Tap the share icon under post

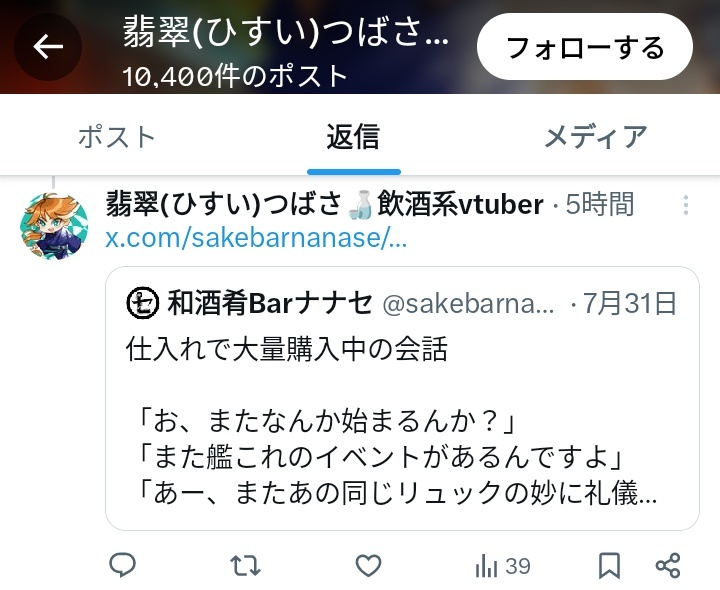coord(668,565)
